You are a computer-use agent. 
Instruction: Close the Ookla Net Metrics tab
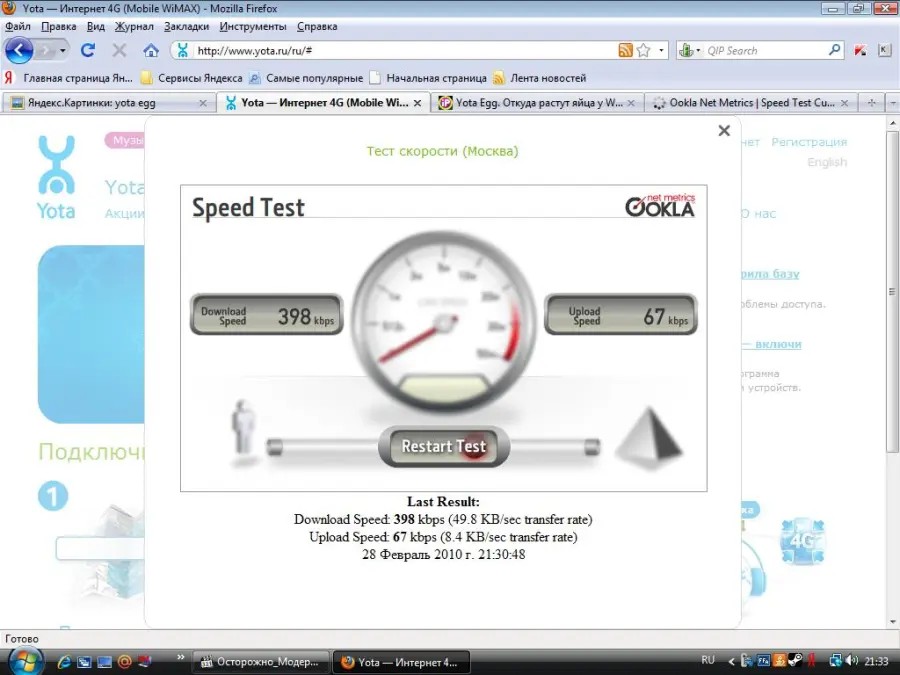click(844, 103)
